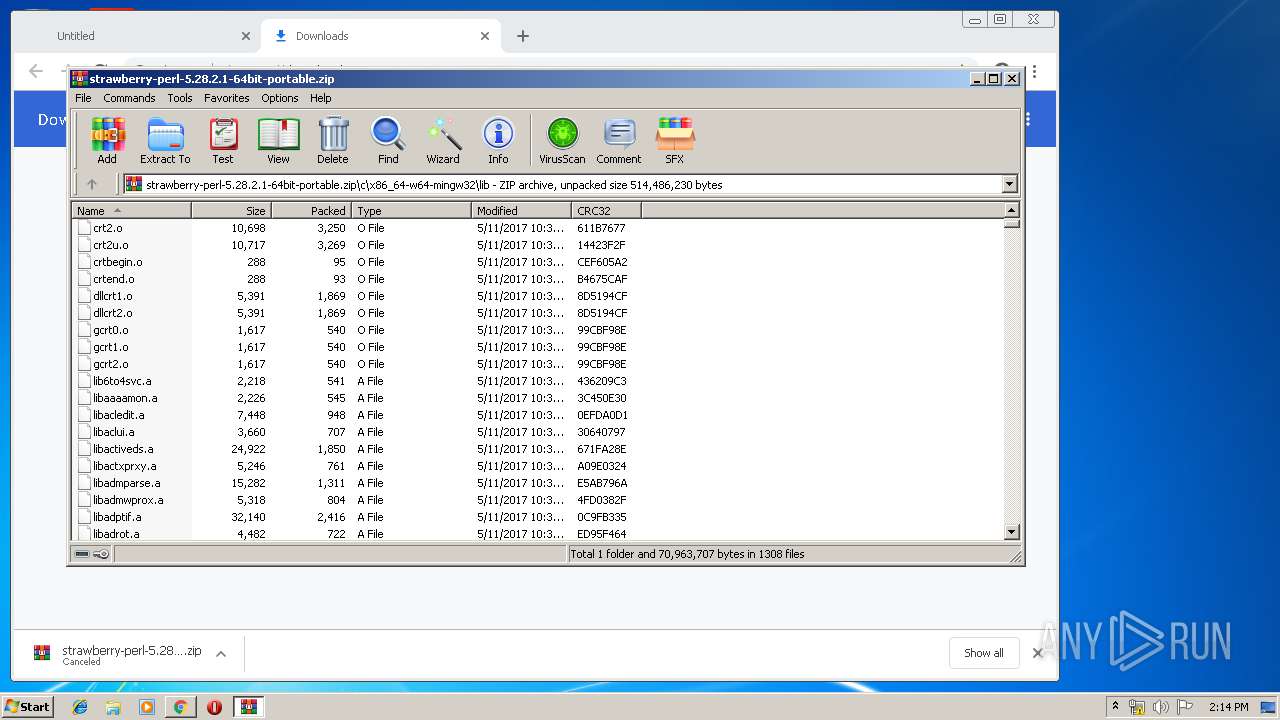Viewport: 1280px width, 720px height.
Task: Select the crtend.o file
Action: click(x=113, y=279)
